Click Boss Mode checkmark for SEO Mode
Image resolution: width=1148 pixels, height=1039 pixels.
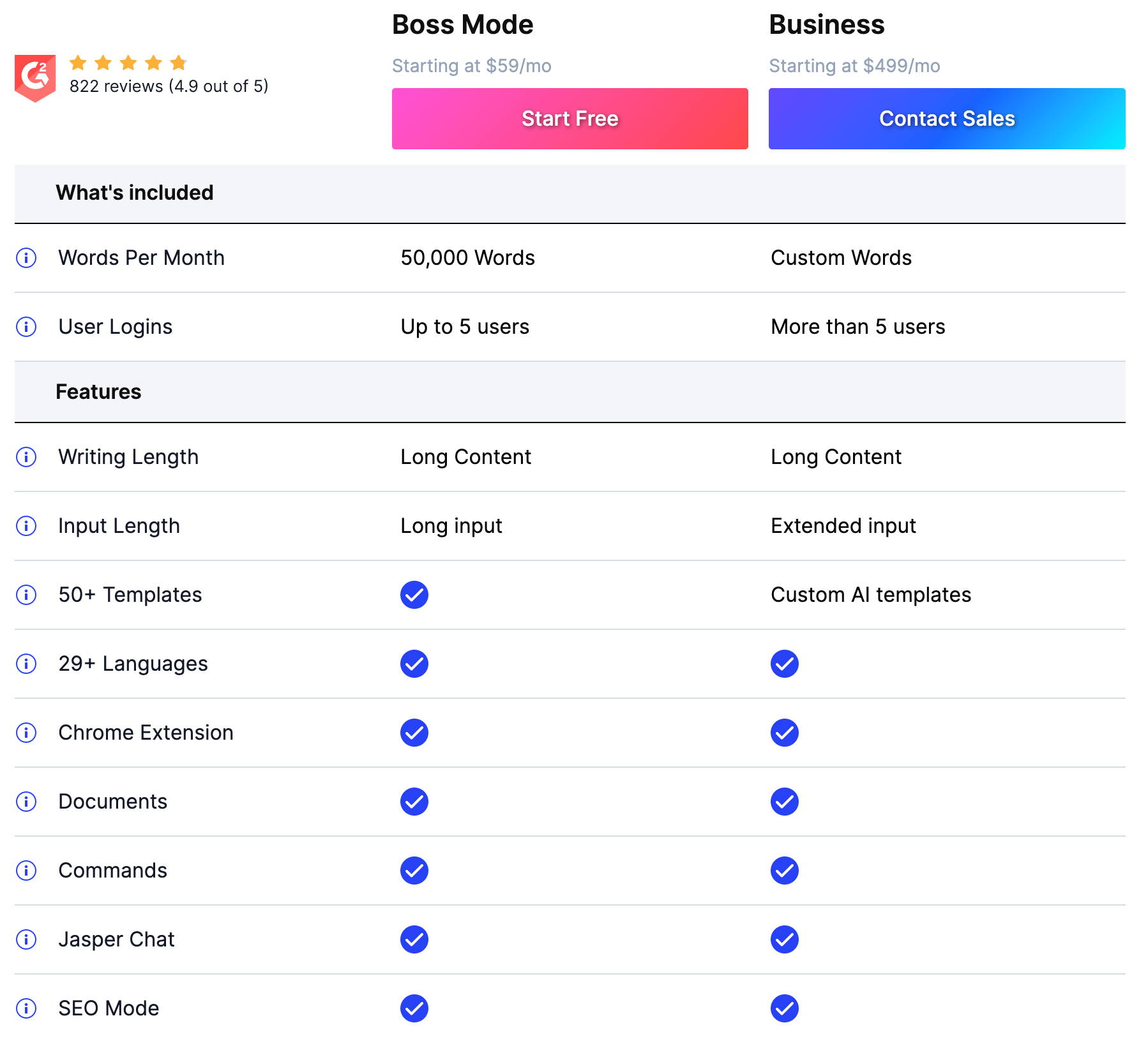[414, 1008]
